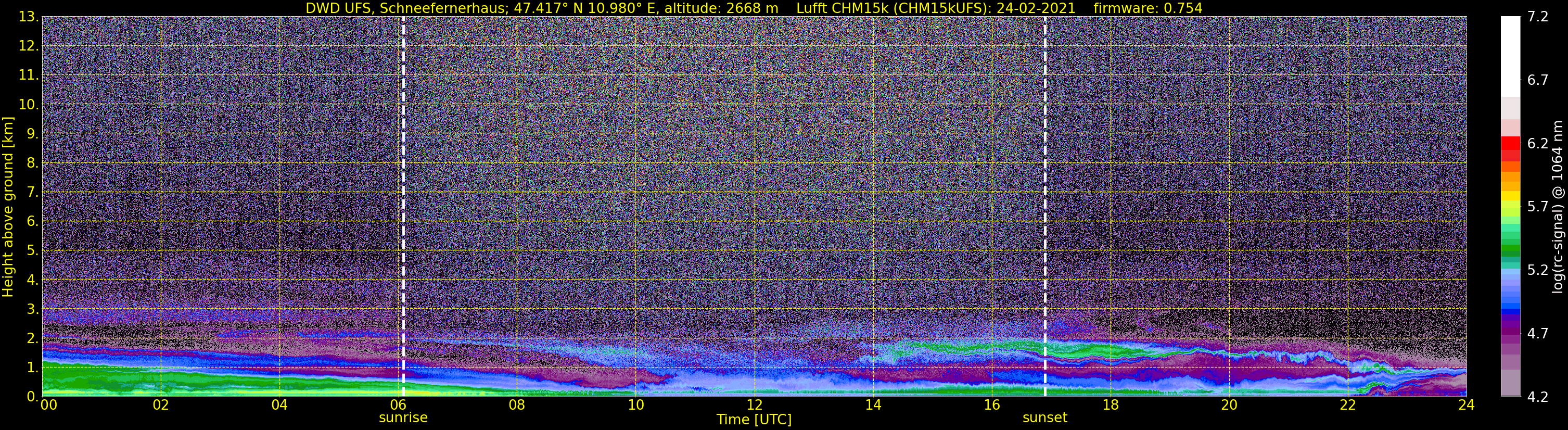Viewport: 1568px width, 430px height.
Task: Click the '6.' height tick label
Action: coord(32,221)
